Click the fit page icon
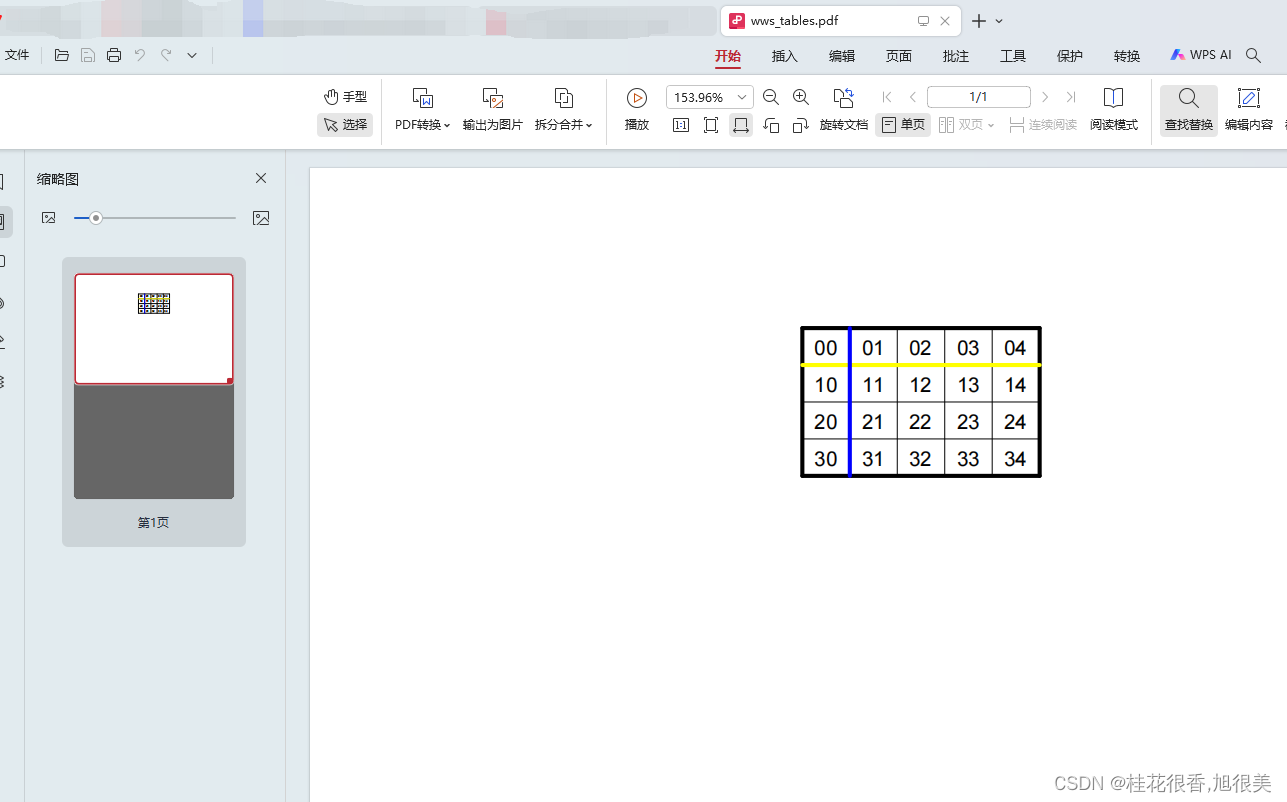The width and height of the screenshot is (1287, 802). pyautogui.click(x=711, y=125)
